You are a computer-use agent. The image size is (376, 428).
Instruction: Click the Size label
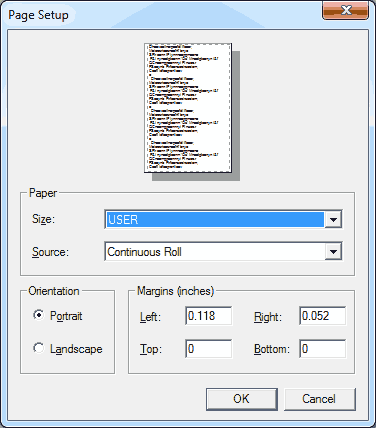point(43,219)
